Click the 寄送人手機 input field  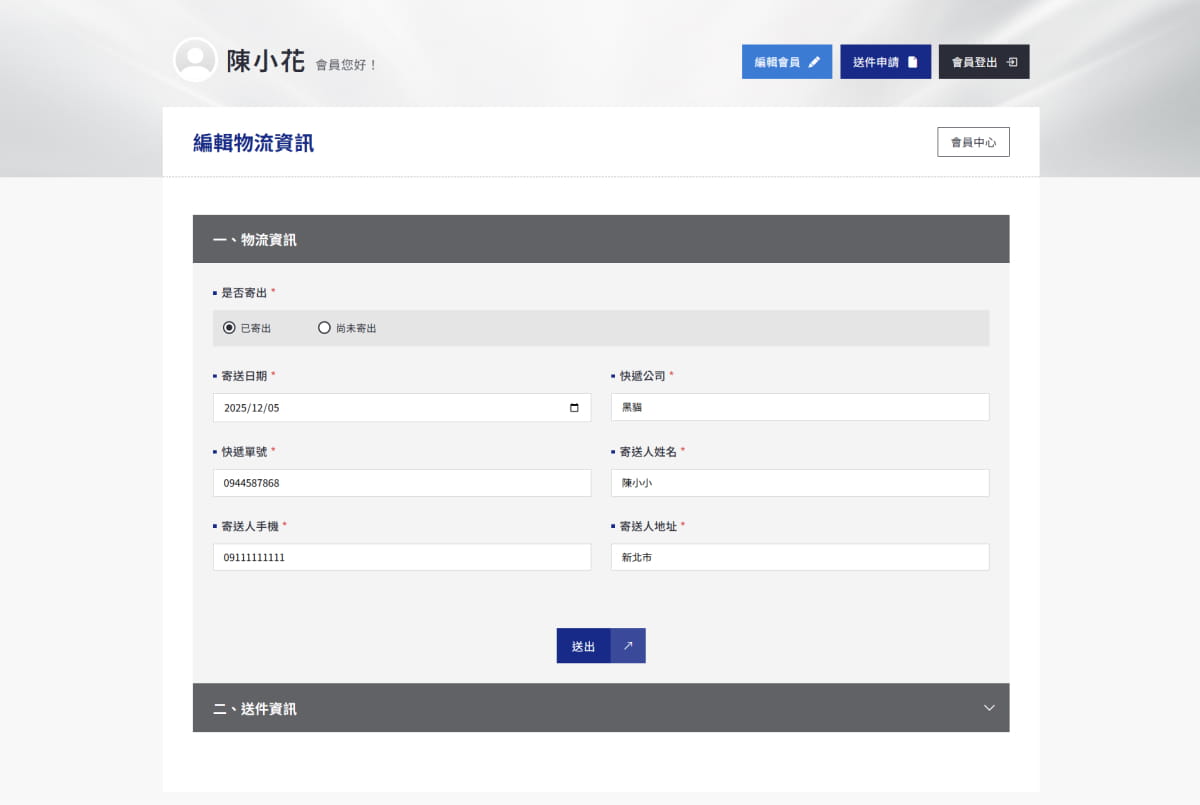pos(401,557)
